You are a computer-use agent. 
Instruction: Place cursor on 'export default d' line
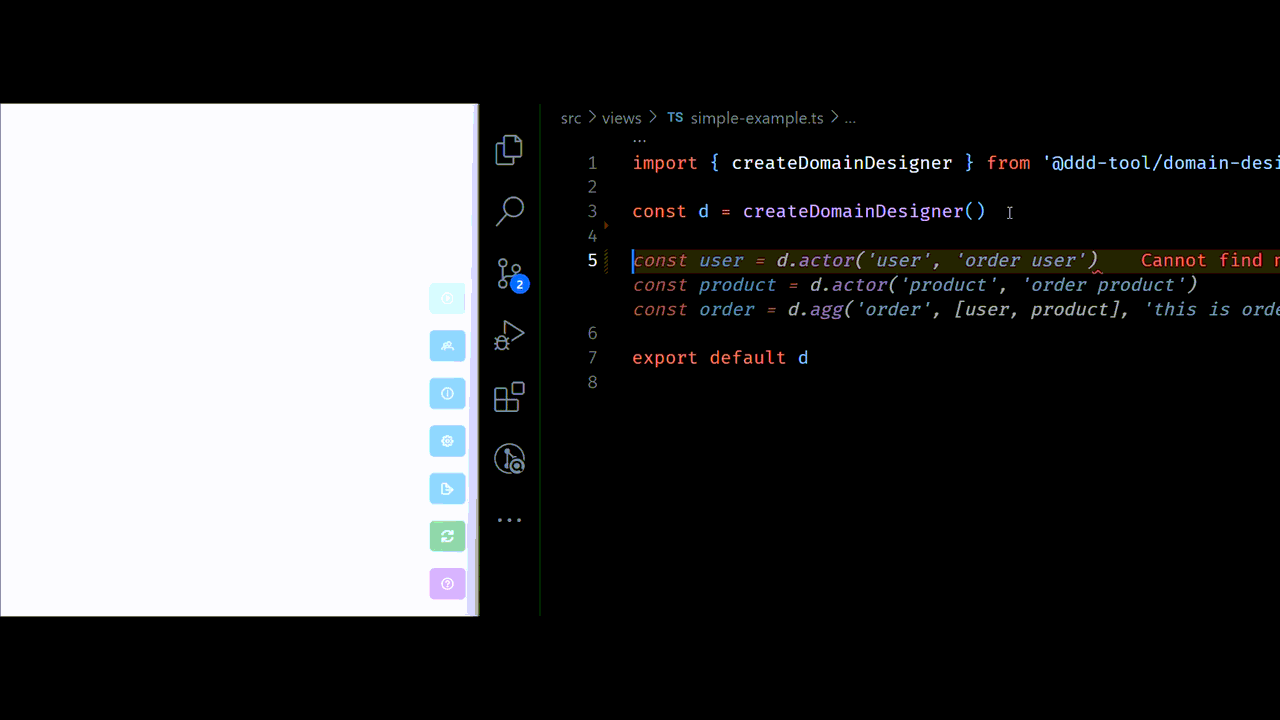coord(720,358)
